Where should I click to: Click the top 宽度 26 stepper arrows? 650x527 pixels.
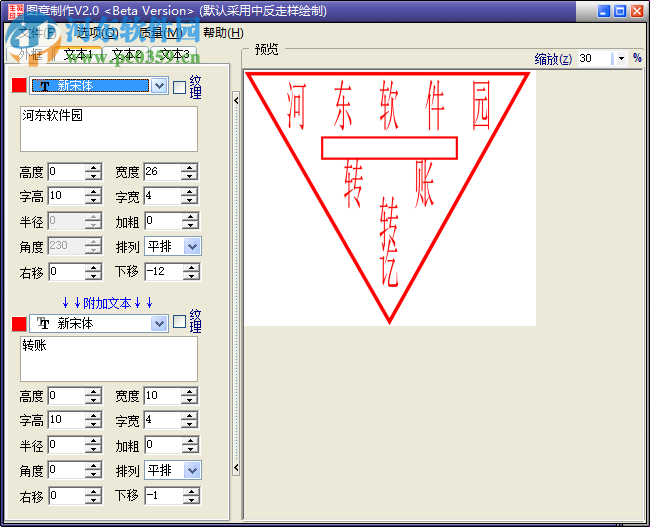189,172
